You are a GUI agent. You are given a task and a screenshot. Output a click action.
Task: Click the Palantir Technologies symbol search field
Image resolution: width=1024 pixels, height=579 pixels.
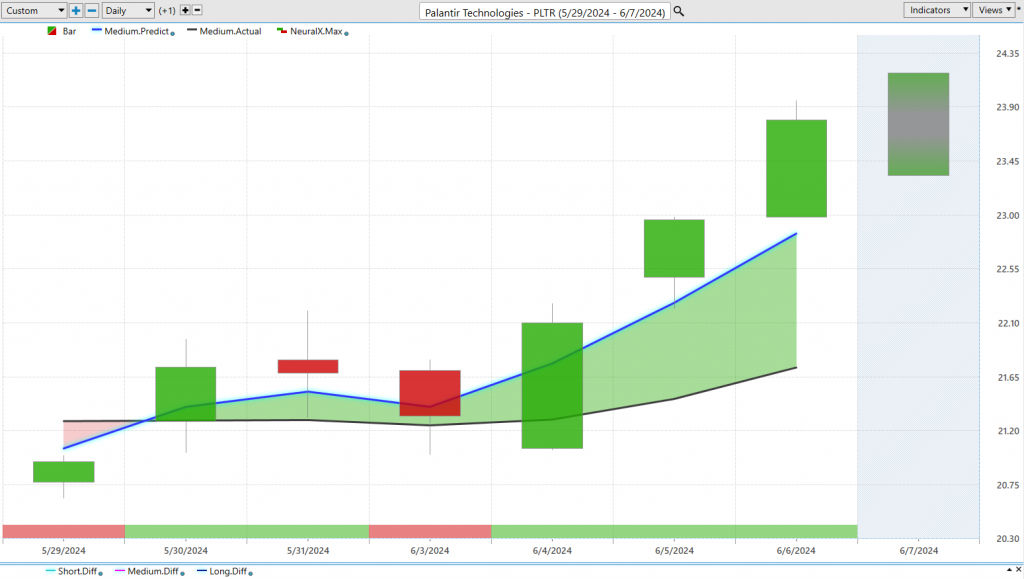pos(545,12)
